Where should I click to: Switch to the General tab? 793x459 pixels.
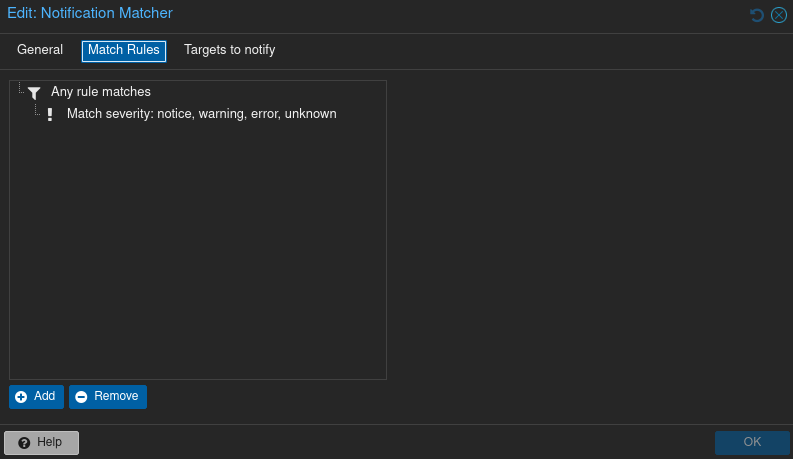[x=40, y=50]
